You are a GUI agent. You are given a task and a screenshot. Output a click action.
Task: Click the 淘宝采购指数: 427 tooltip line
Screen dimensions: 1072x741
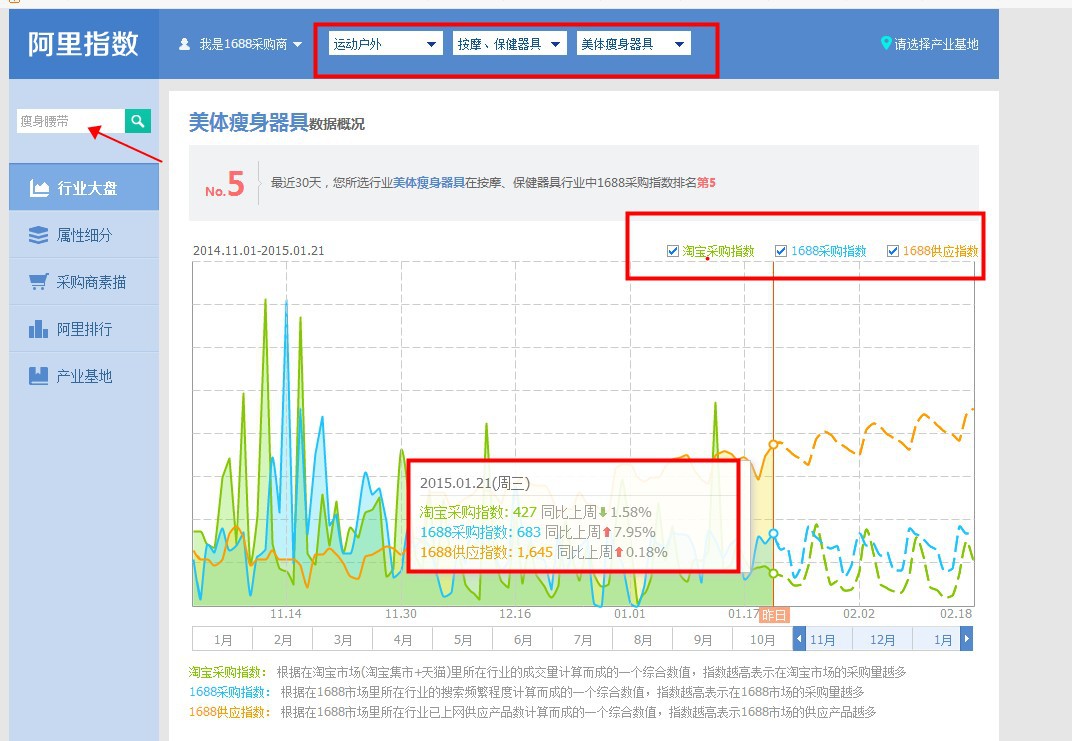click(x=535, y=512)
